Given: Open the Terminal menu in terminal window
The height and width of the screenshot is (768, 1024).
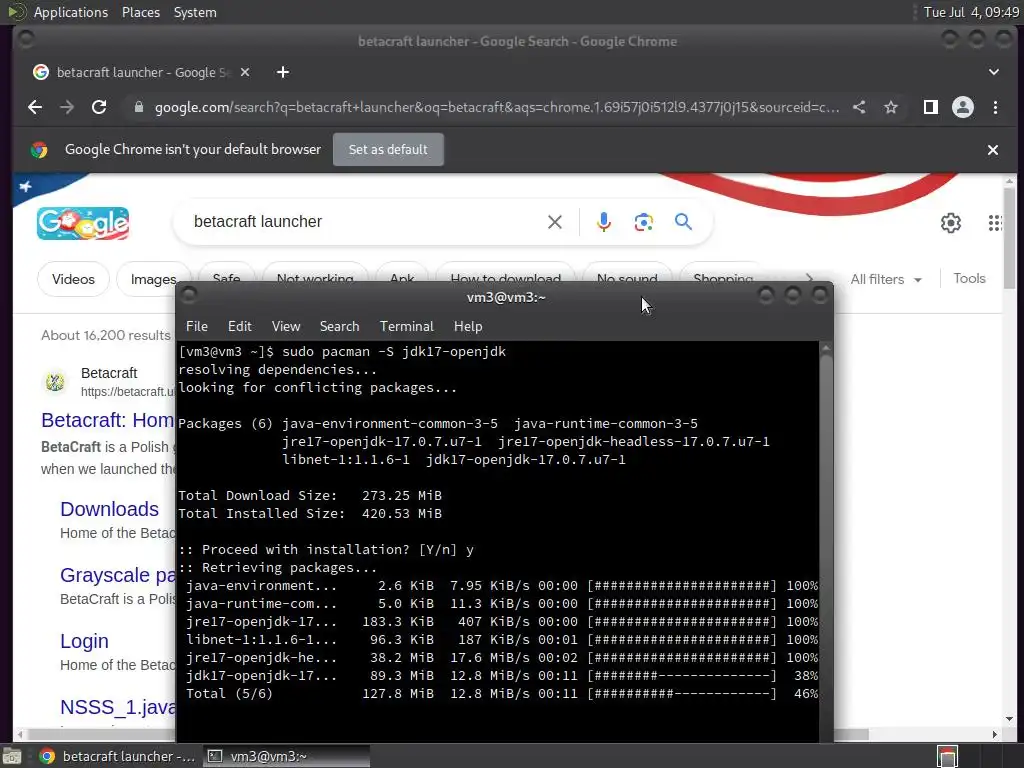Looking at the screenshot, I should [406, 326].
